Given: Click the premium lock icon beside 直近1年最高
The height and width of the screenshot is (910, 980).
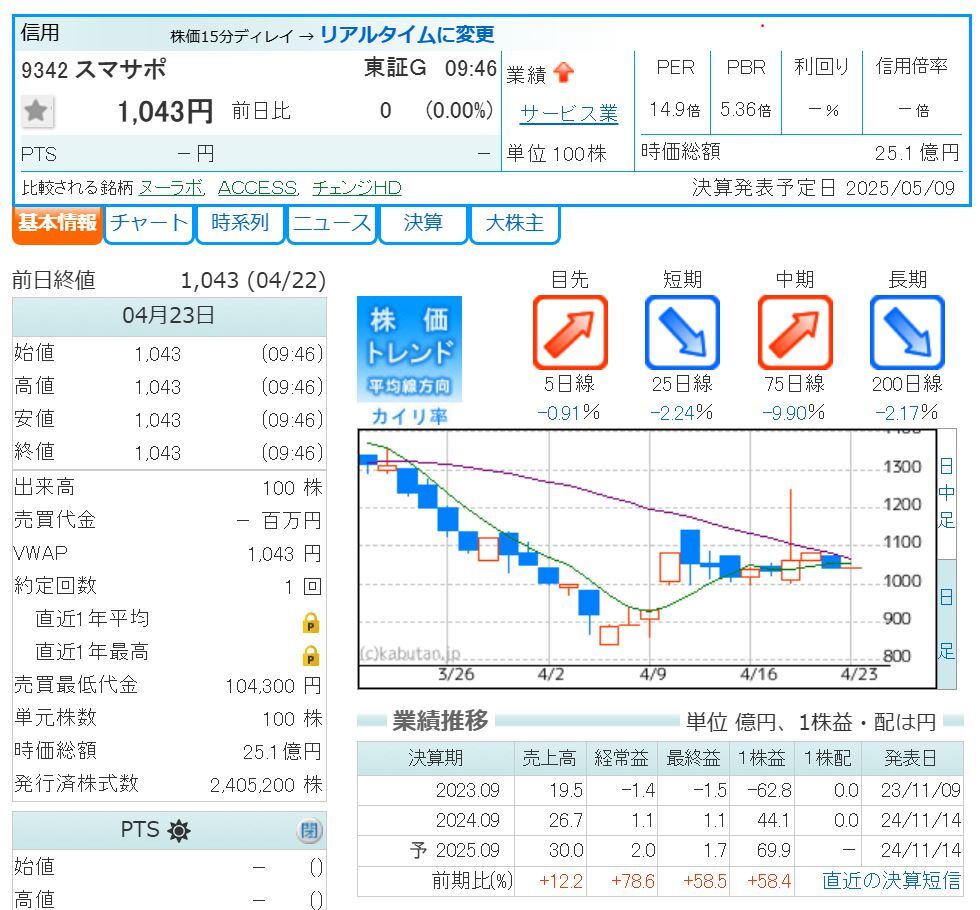Looking at the screenshot, I should point(311,655).
